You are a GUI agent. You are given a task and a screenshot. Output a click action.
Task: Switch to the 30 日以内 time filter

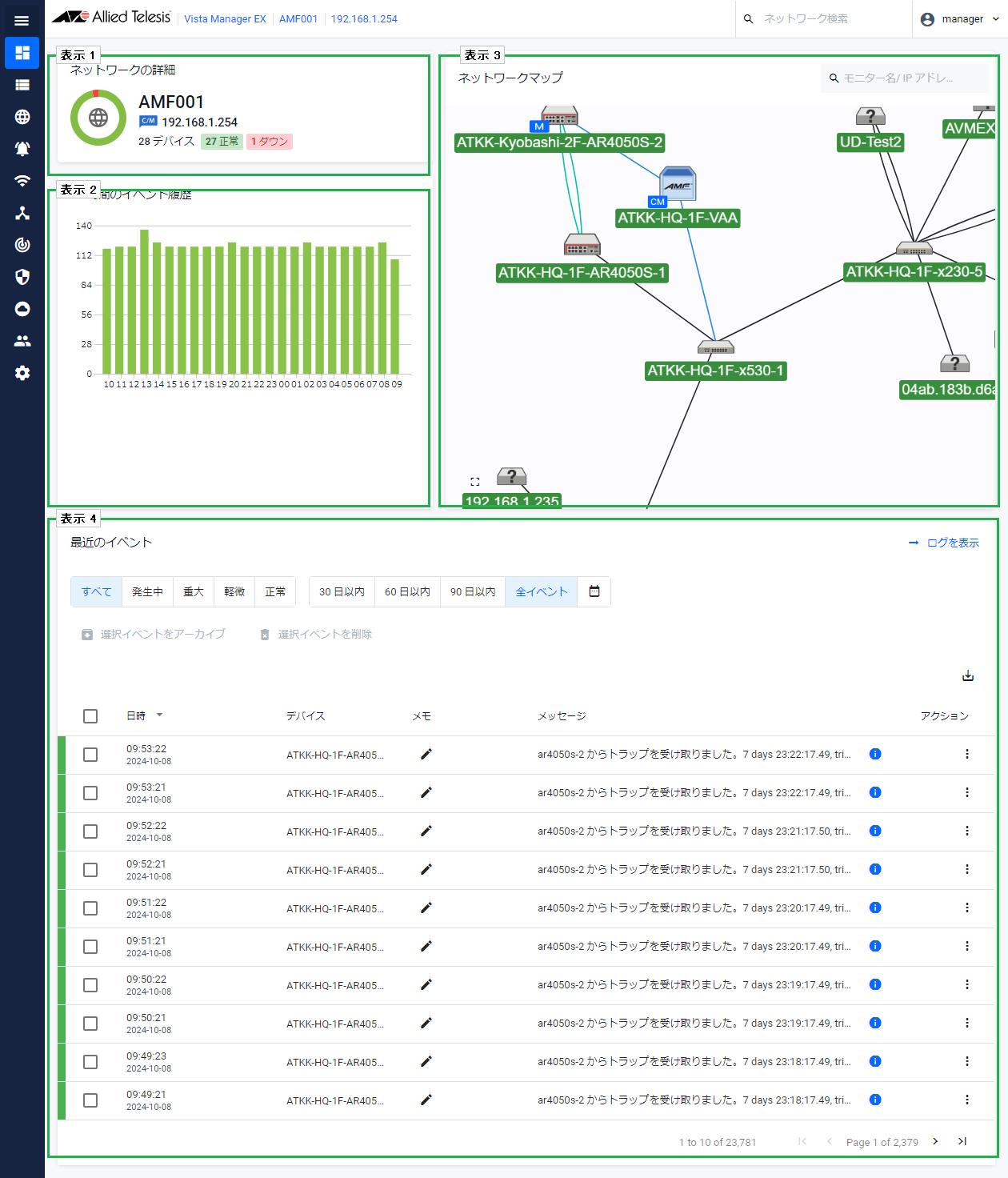(342, 591)
